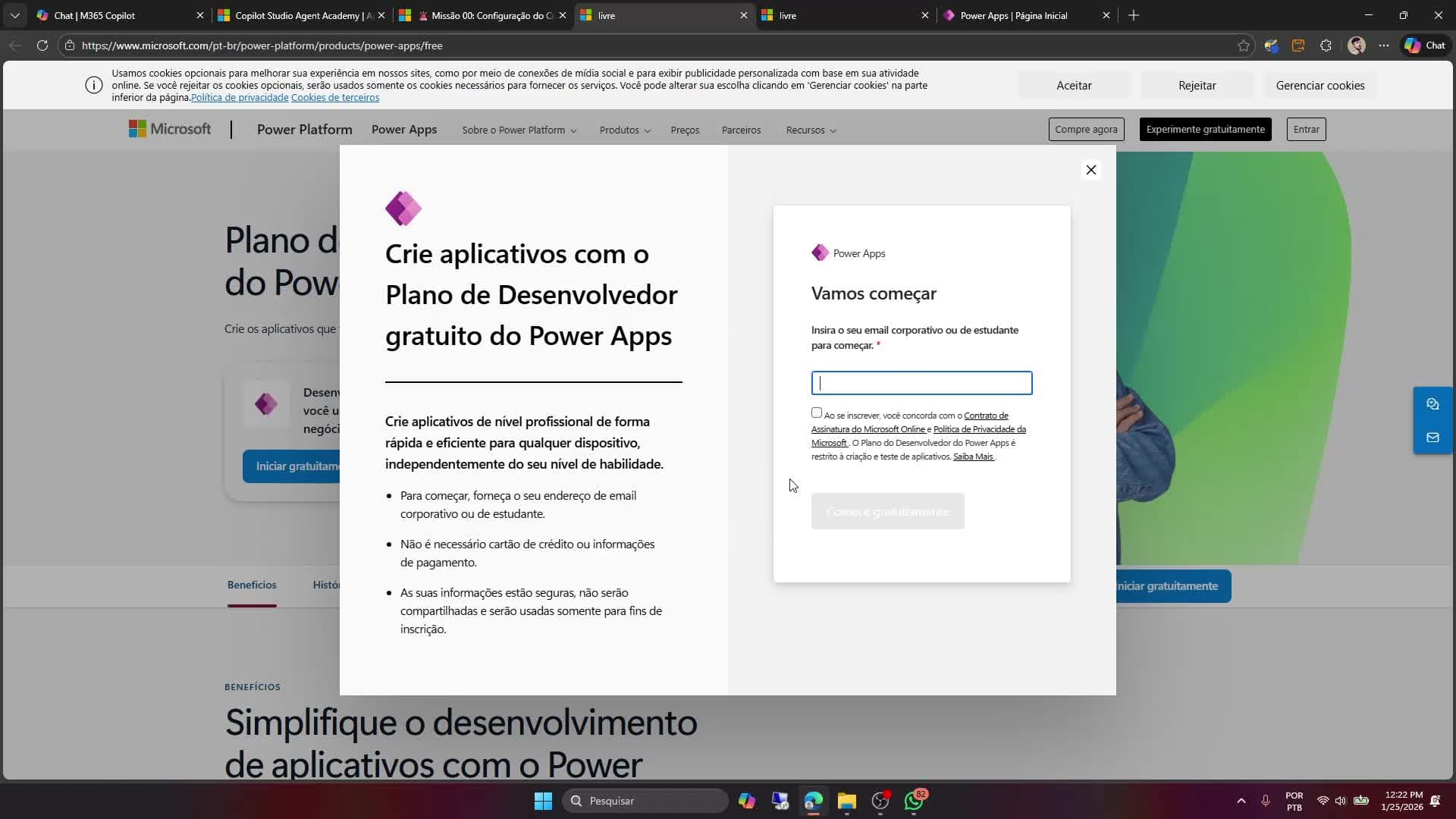Click the Edge browser profile avatar
Screen dimensions: 1456x819
[1357, 45]
